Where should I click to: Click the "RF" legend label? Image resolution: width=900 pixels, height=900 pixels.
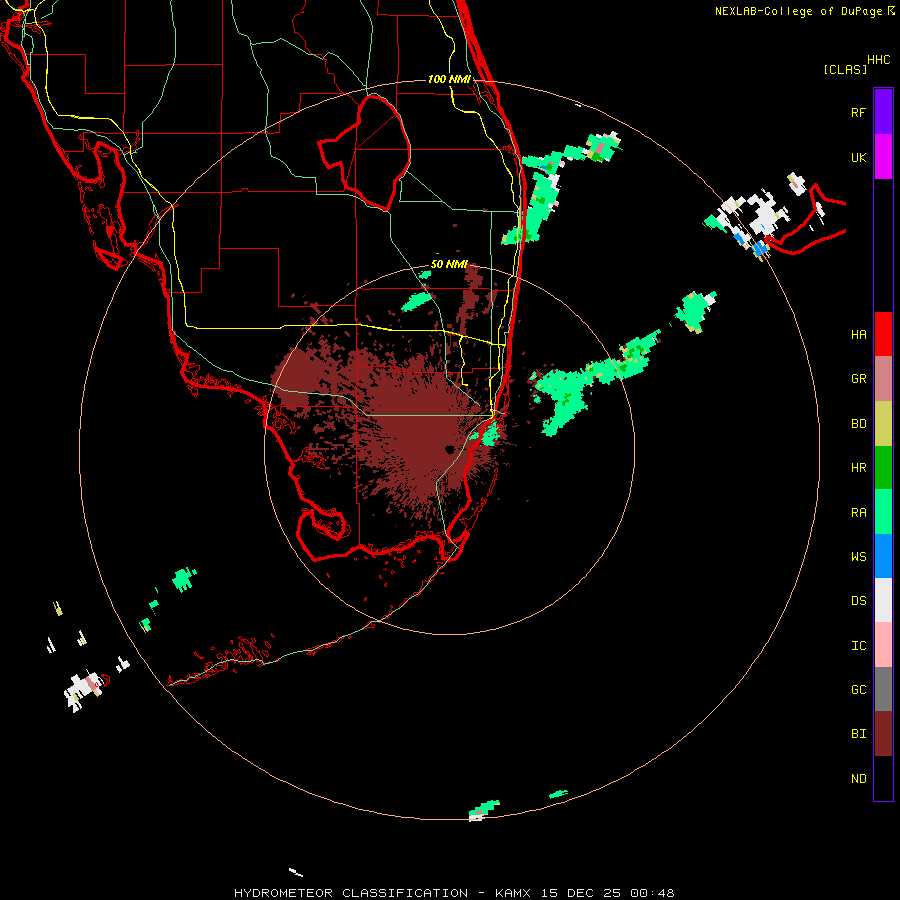(858, 112)
